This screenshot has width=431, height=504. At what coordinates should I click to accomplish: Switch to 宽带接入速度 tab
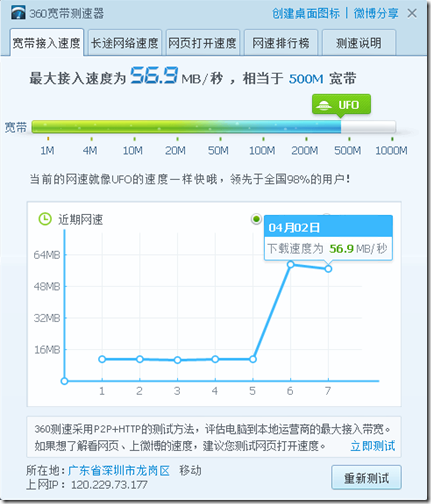coord(47,43)
